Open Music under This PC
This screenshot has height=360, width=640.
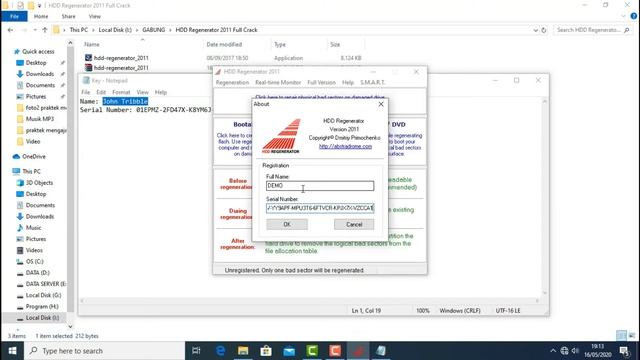(33, 228)
